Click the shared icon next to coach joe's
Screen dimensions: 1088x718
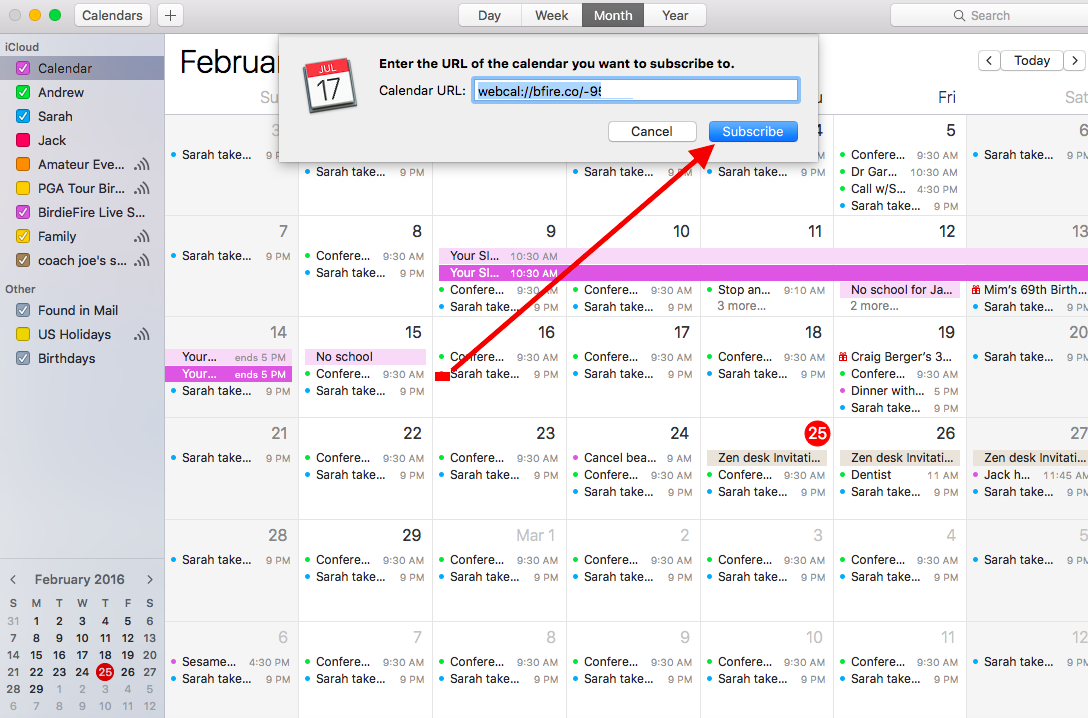coord(142,260)
